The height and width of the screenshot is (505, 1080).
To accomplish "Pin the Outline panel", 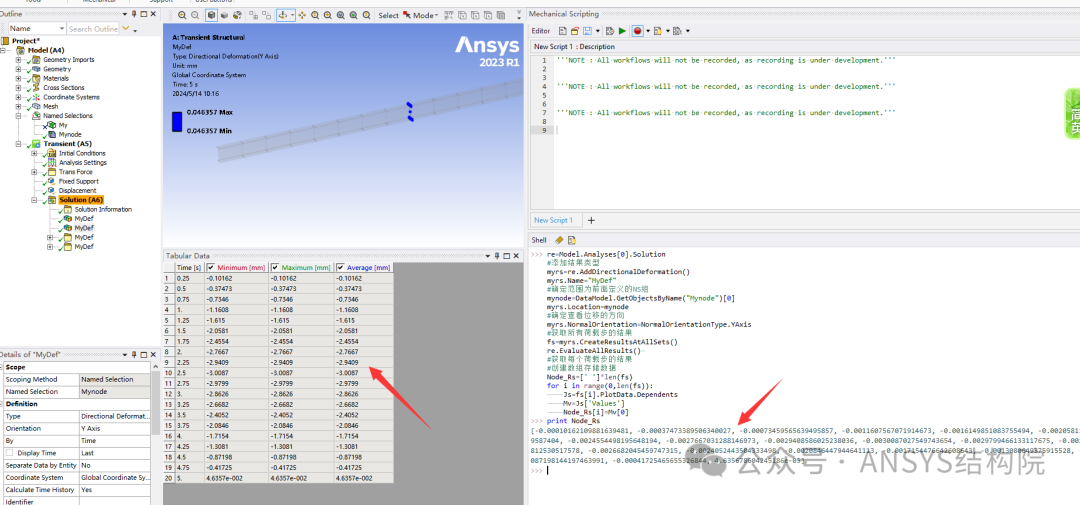I will (x=133, y=13).
